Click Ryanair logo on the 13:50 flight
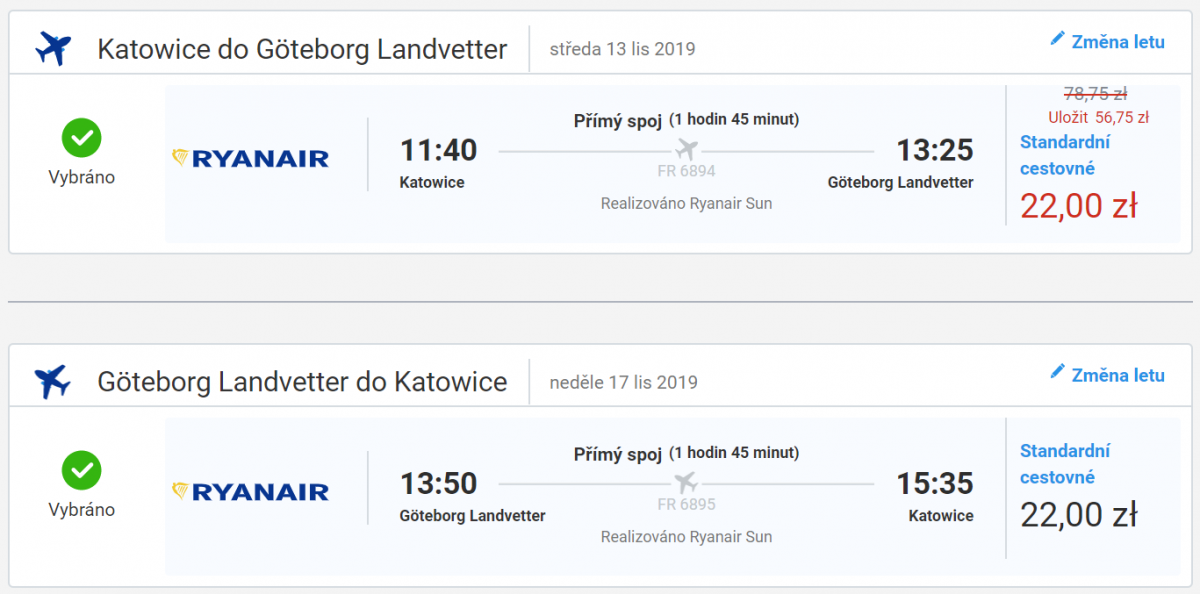Viewport: 1200px width, 594px height. tap(251, 491)
